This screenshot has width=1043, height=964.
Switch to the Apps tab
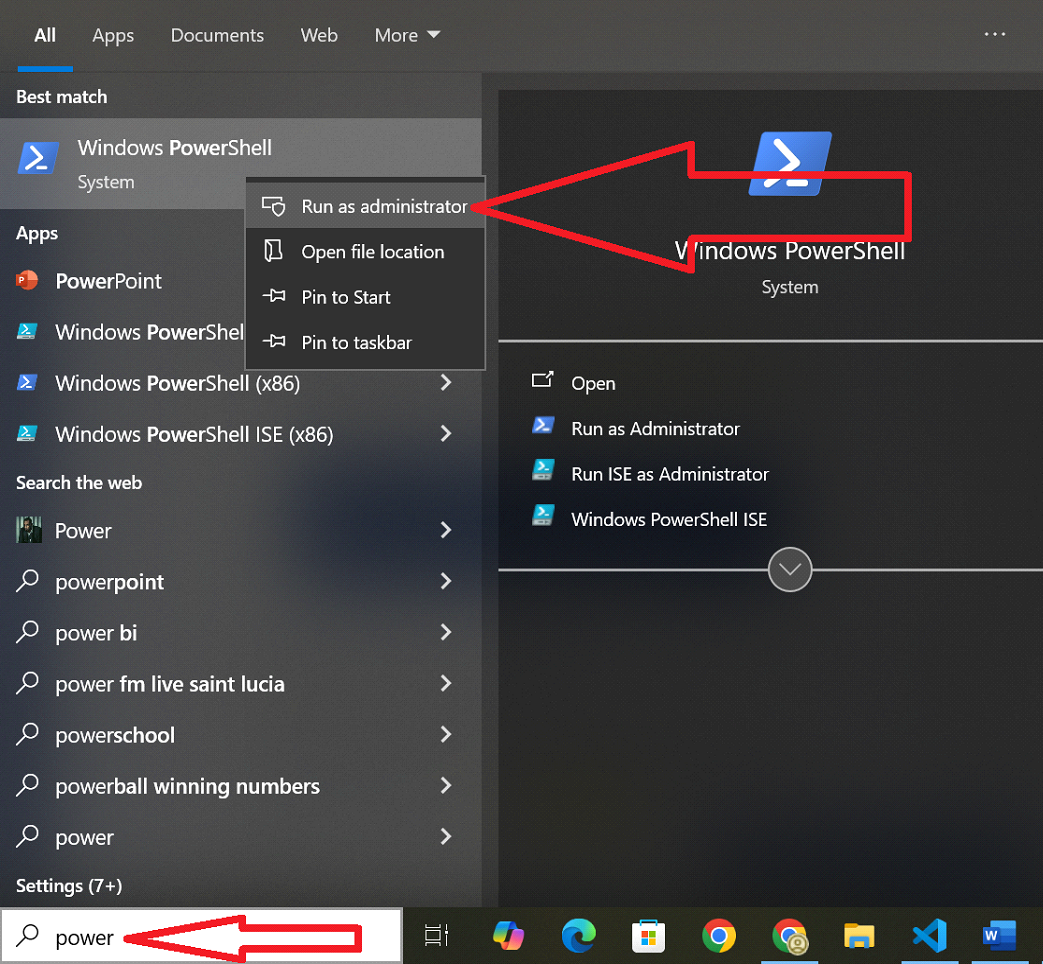coord(113,35)
